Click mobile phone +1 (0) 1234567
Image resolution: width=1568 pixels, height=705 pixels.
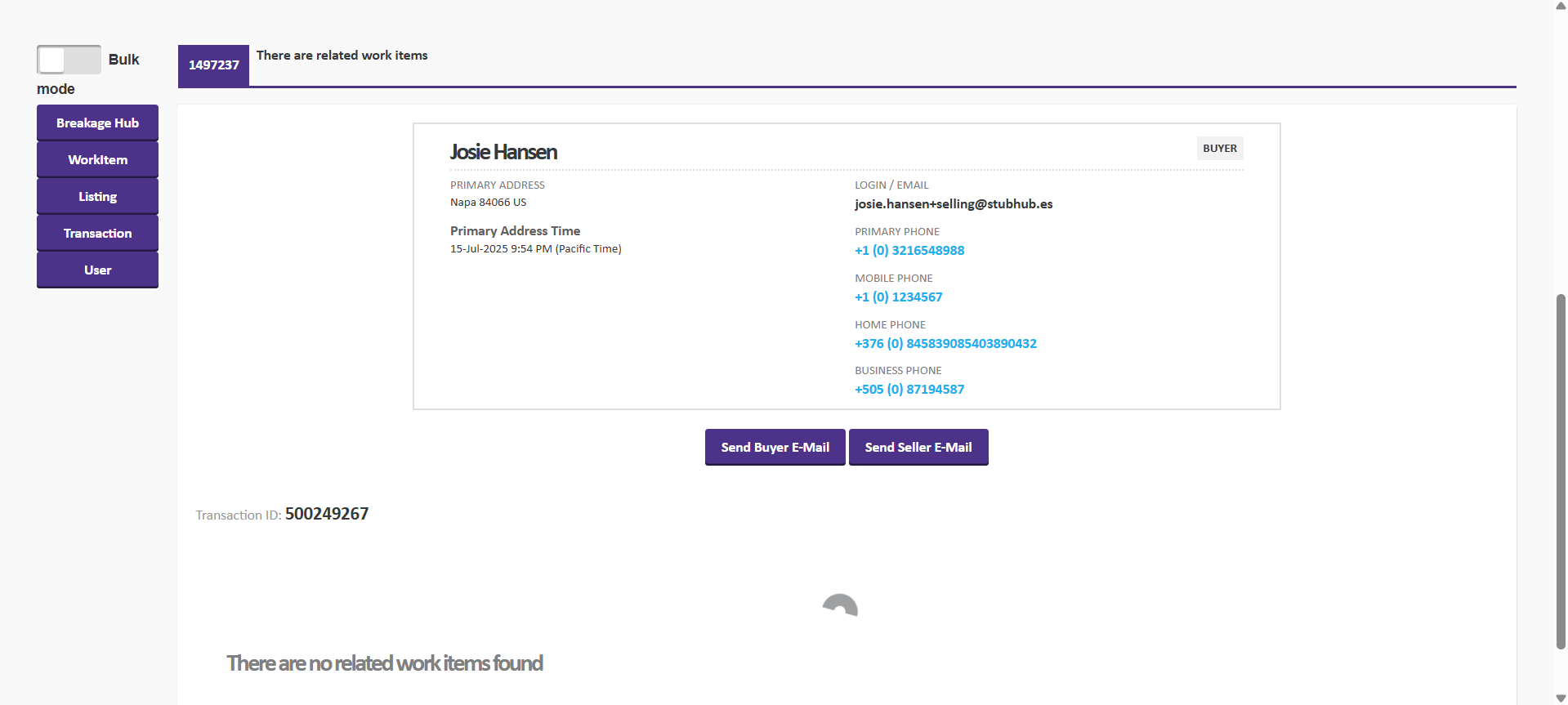click(x=898, y=297)
